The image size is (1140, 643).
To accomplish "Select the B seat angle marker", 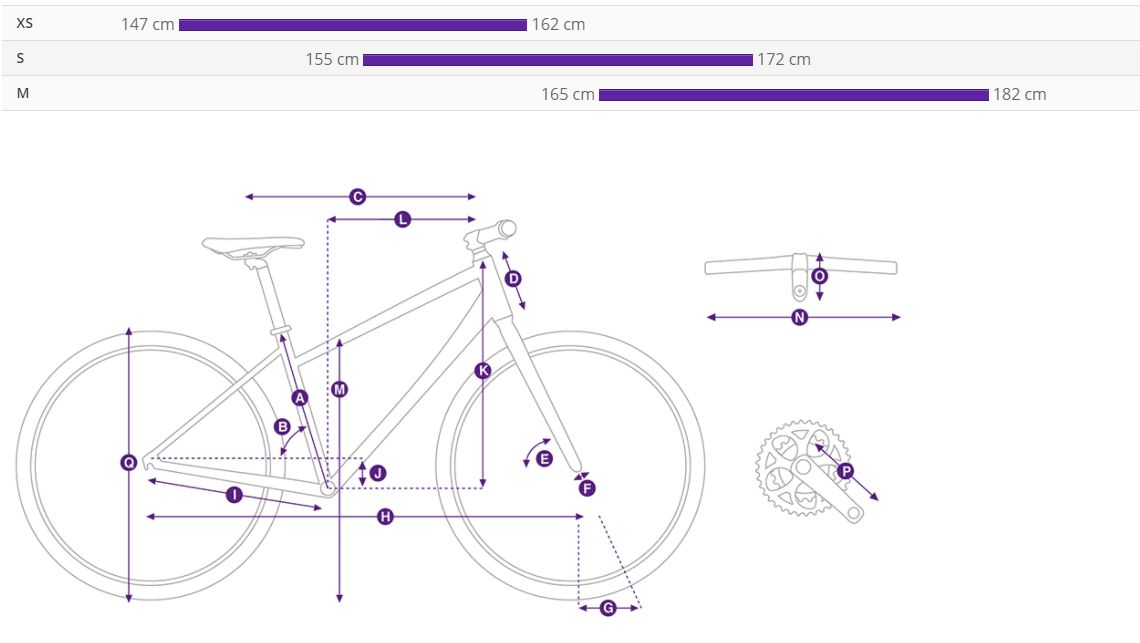I will (283, 427).
